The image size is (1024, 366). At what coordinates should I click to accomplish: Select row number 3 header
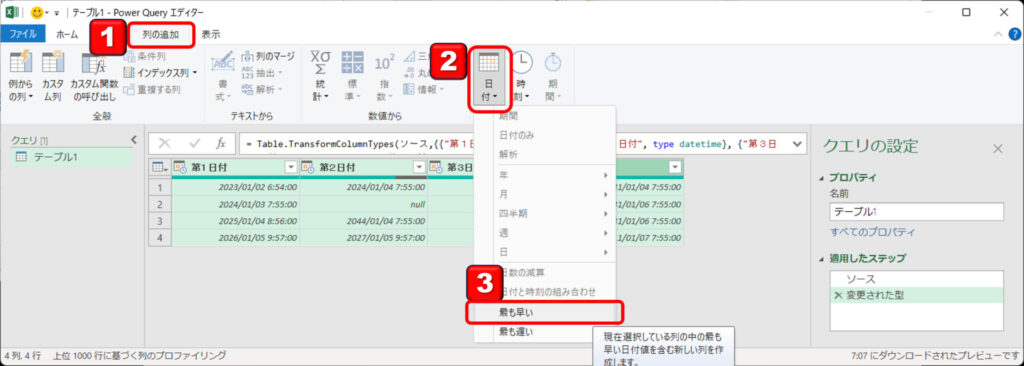160,221
